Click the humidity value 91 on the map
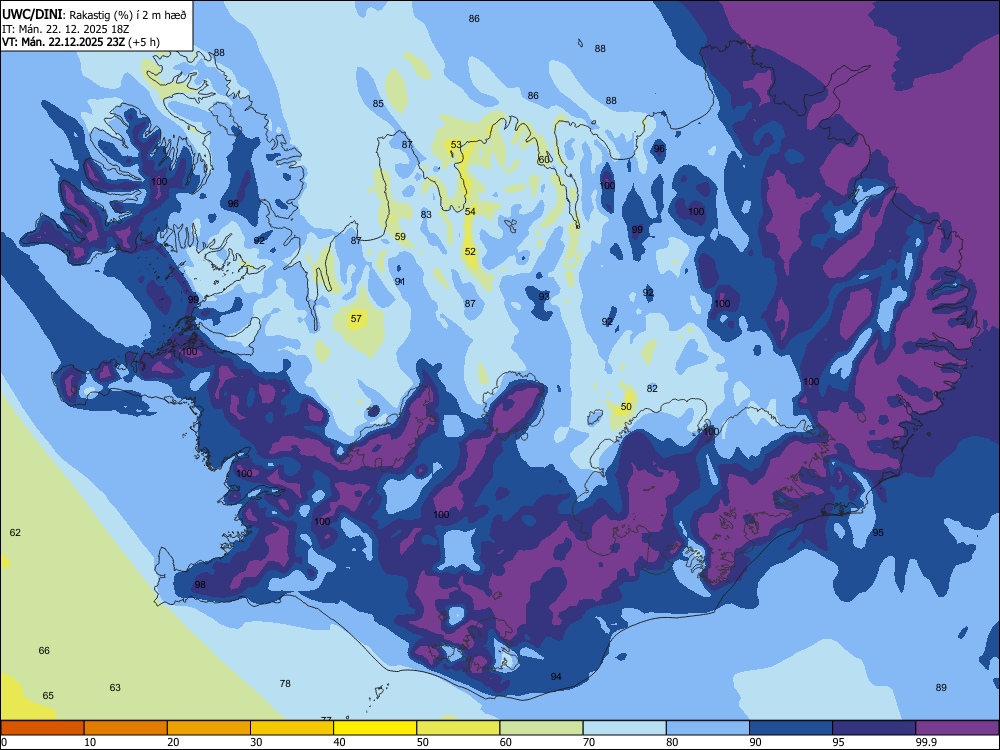1000x750 pixels. (400, 281)
